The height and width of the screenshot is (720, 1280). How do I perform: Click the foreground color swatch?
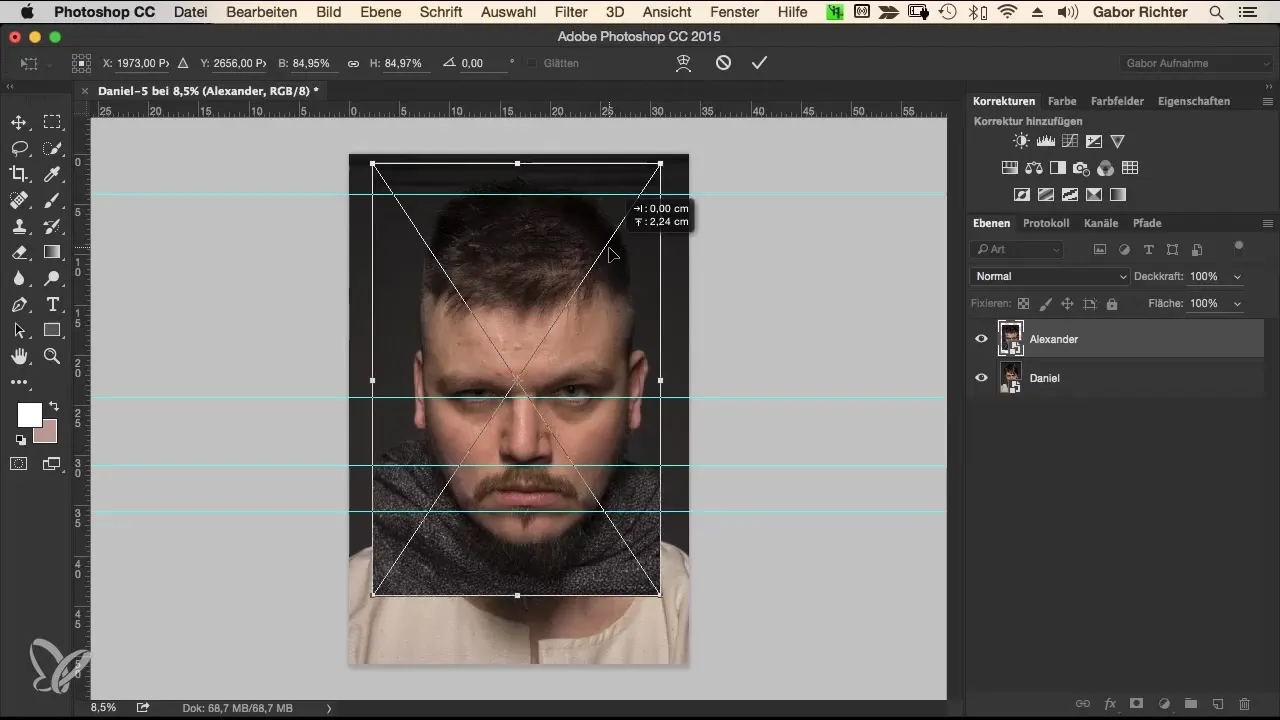pyautogui.click(x=29, y=414)
